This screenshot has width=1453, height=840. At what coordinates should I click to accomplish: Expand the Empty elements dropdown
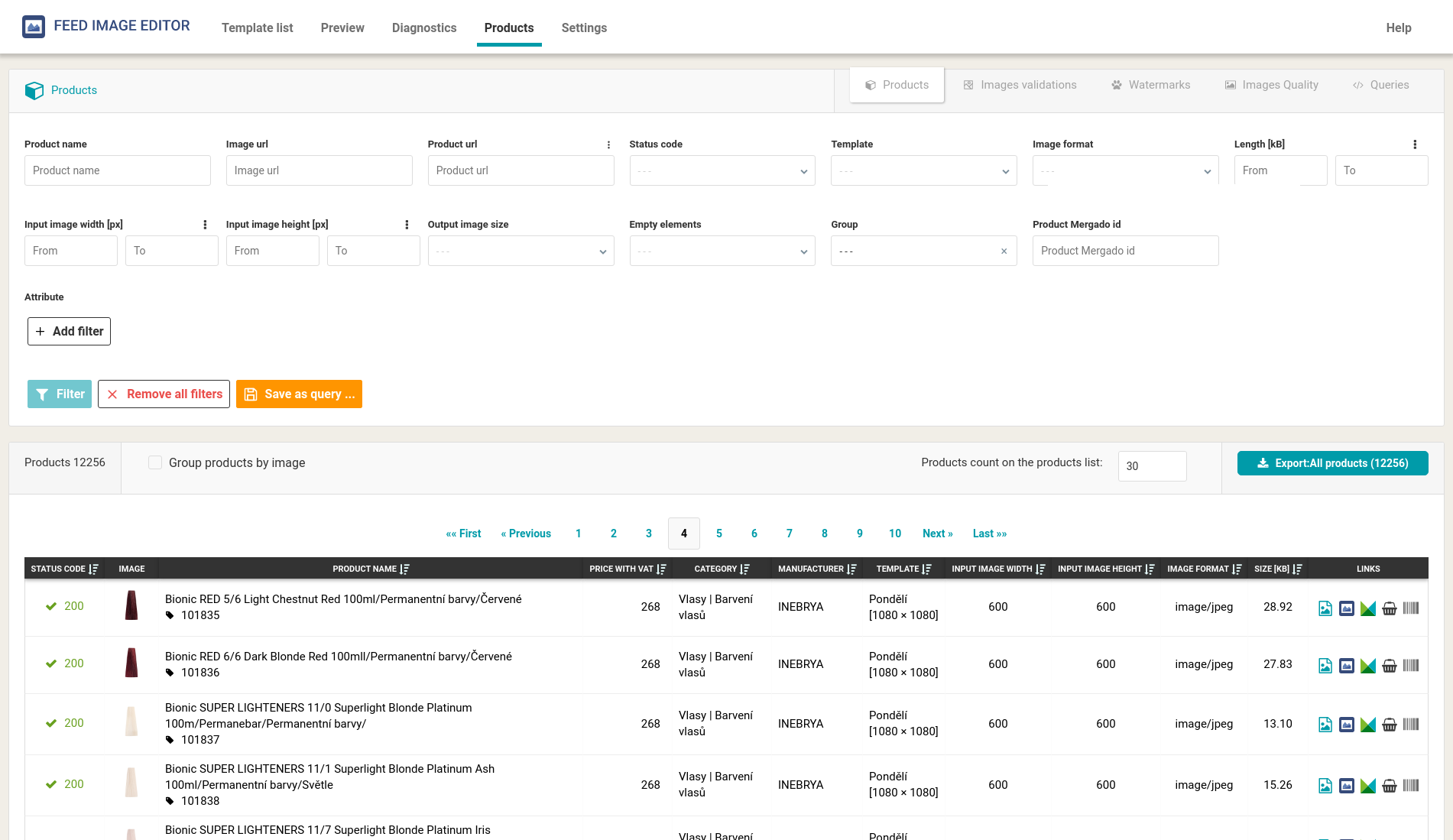(x=722, y=251)
